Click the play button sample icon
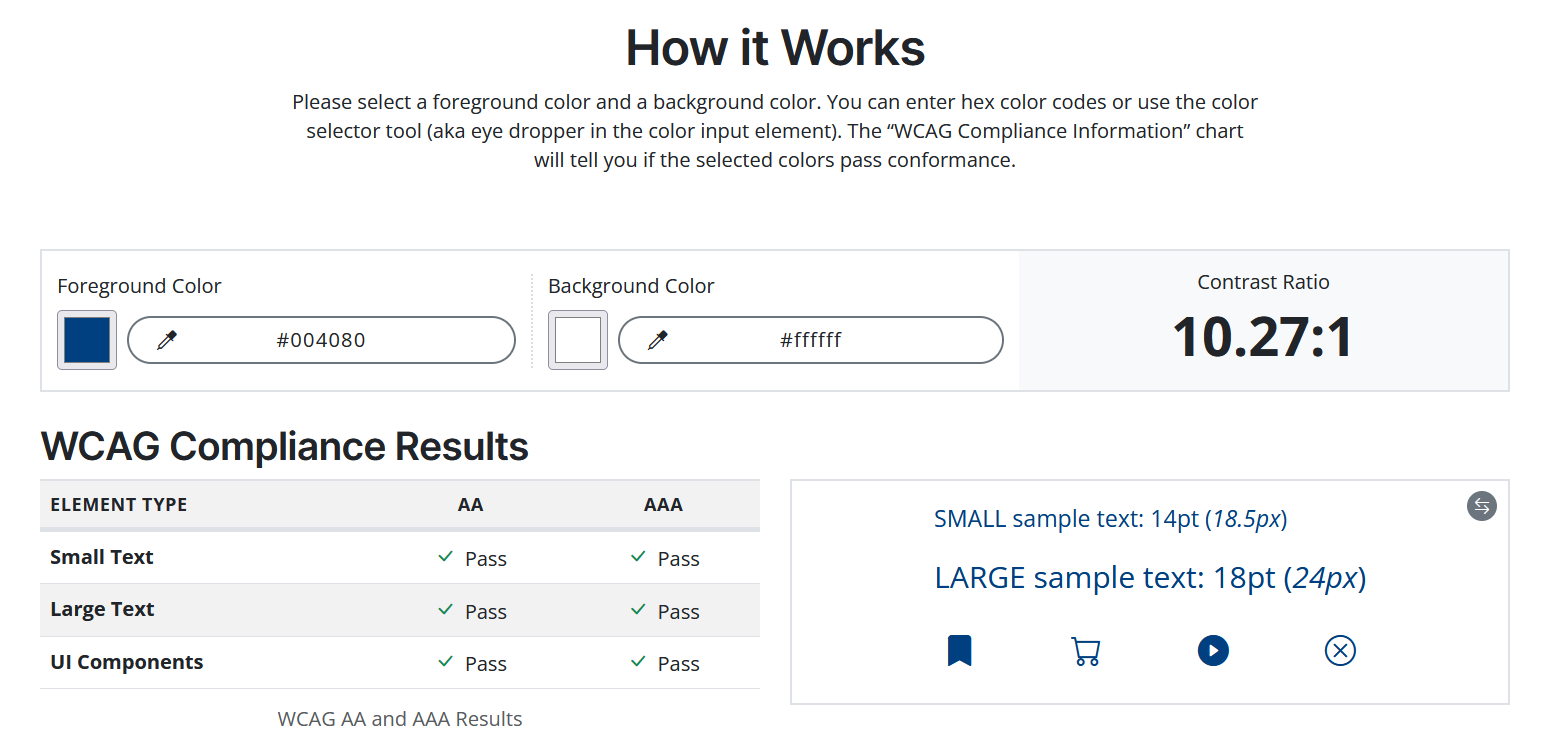 [x=1213, y=651]
